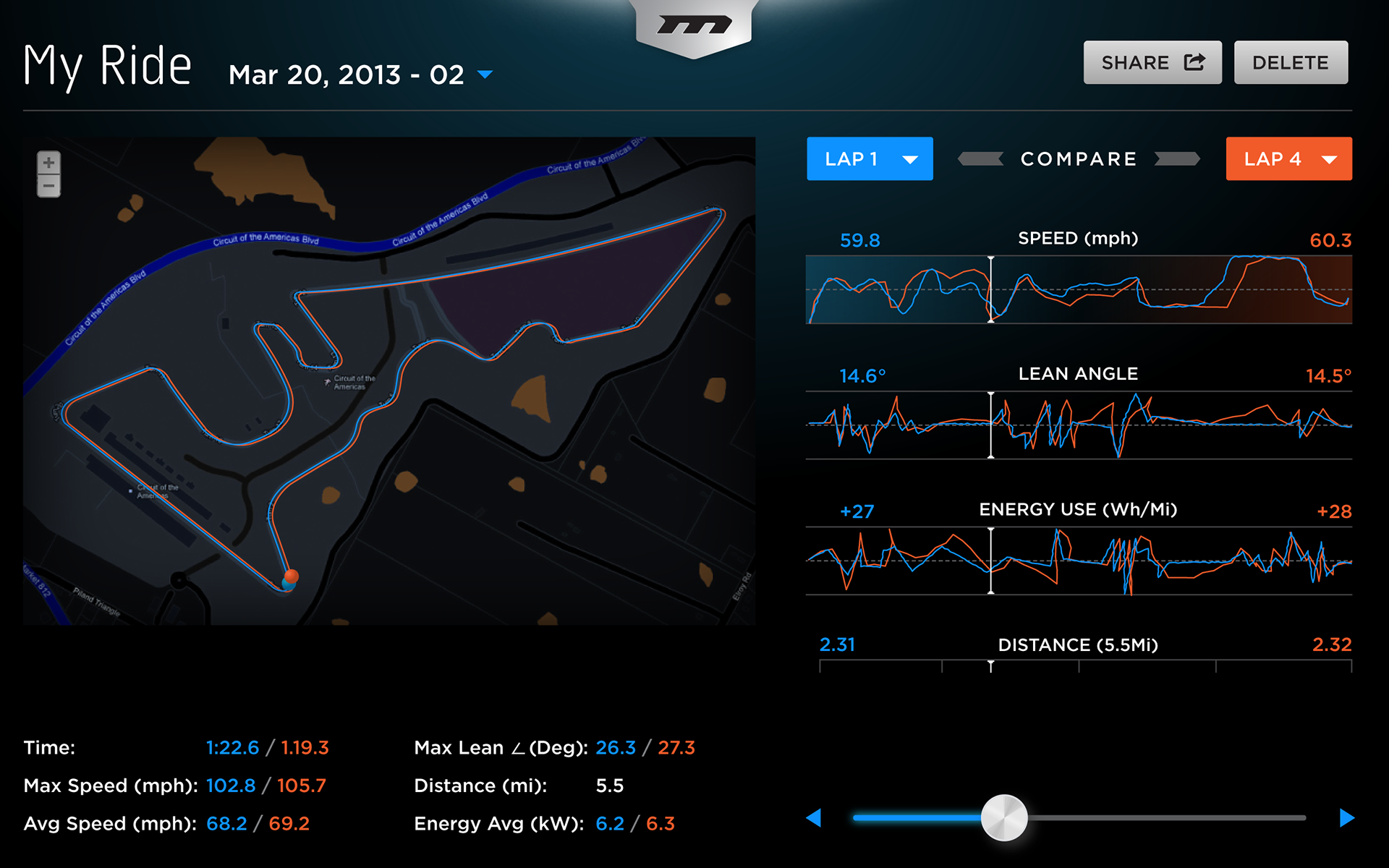Image resolution: width=1389 pixels, height=868 pixels.
Task: Open the LAP 4 dropdown
Action: [x=1288, y=158]
